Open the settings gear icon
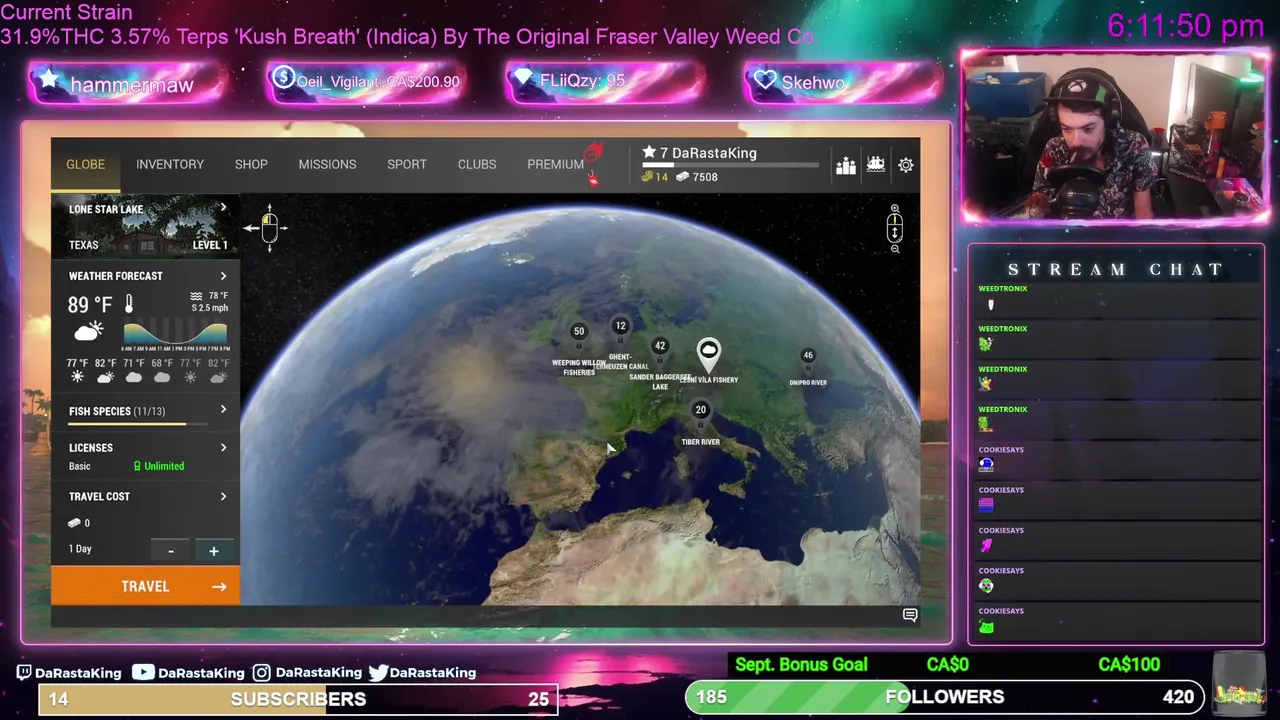 (x=906, y=165)
